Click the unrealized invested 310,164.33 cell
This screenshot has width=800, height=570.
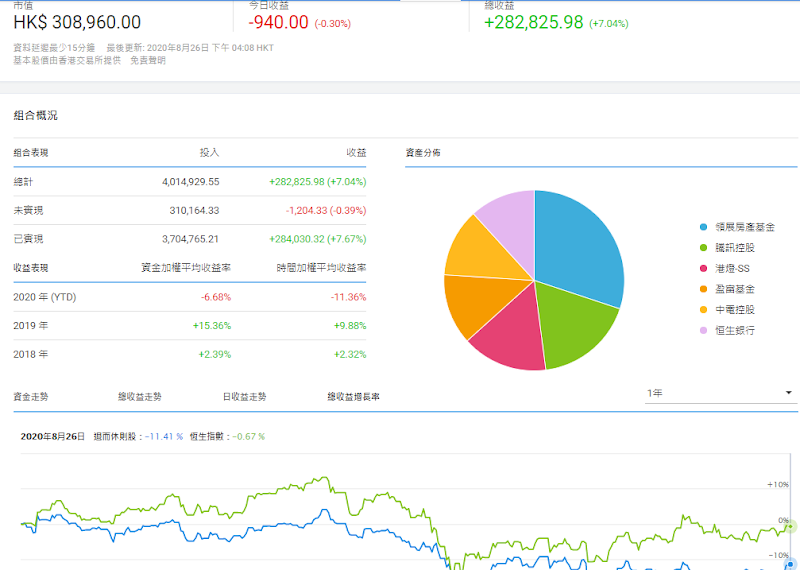194,210
